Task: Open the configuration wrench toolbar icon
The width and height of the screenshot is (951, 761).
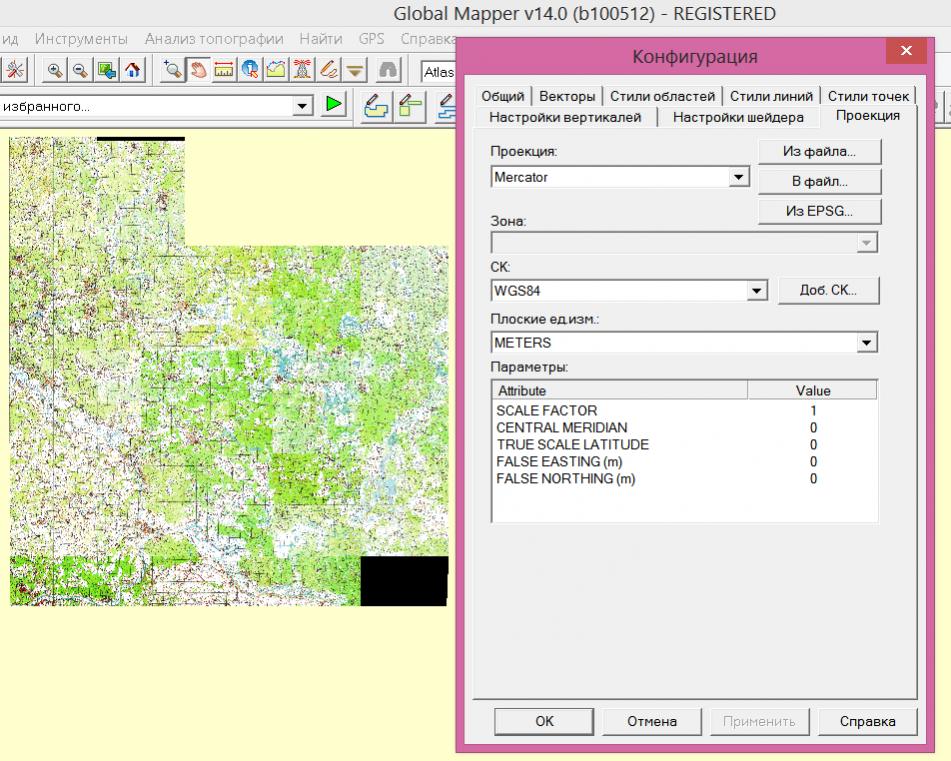Action: click(16, 70)
